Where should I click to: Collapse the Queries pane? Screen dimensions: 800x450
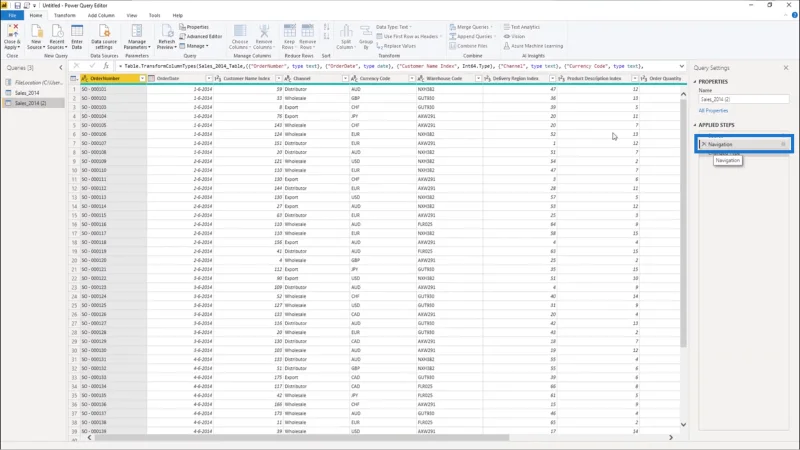pos(61,68)
